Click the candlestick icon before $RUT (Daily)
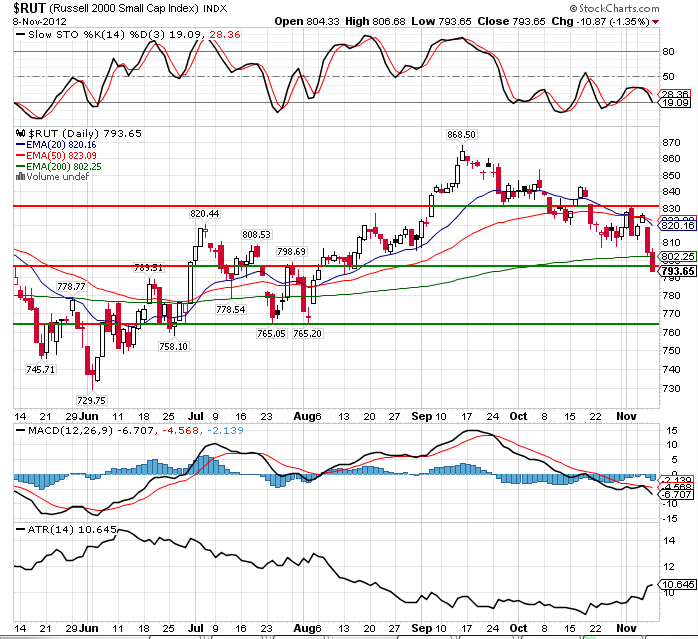Viewport: 698px width, 639px height. tap(21, 133)
